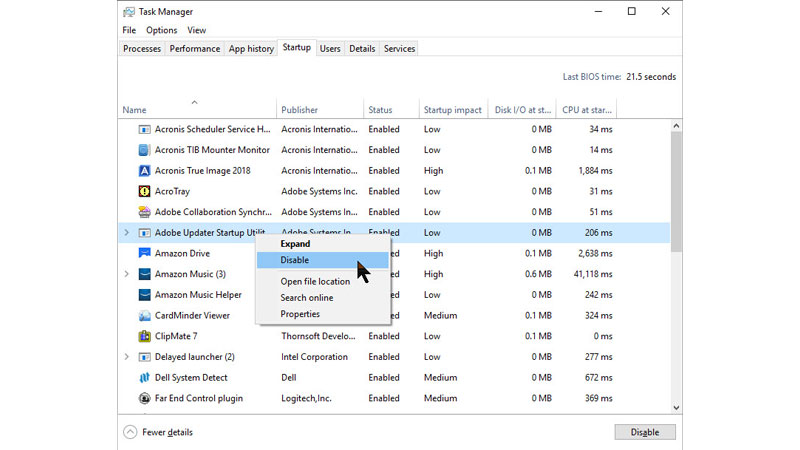The width and height of the screenshot is (800, 450).
Task: Switch to the Details tab
Action: (x=362, y=48)
